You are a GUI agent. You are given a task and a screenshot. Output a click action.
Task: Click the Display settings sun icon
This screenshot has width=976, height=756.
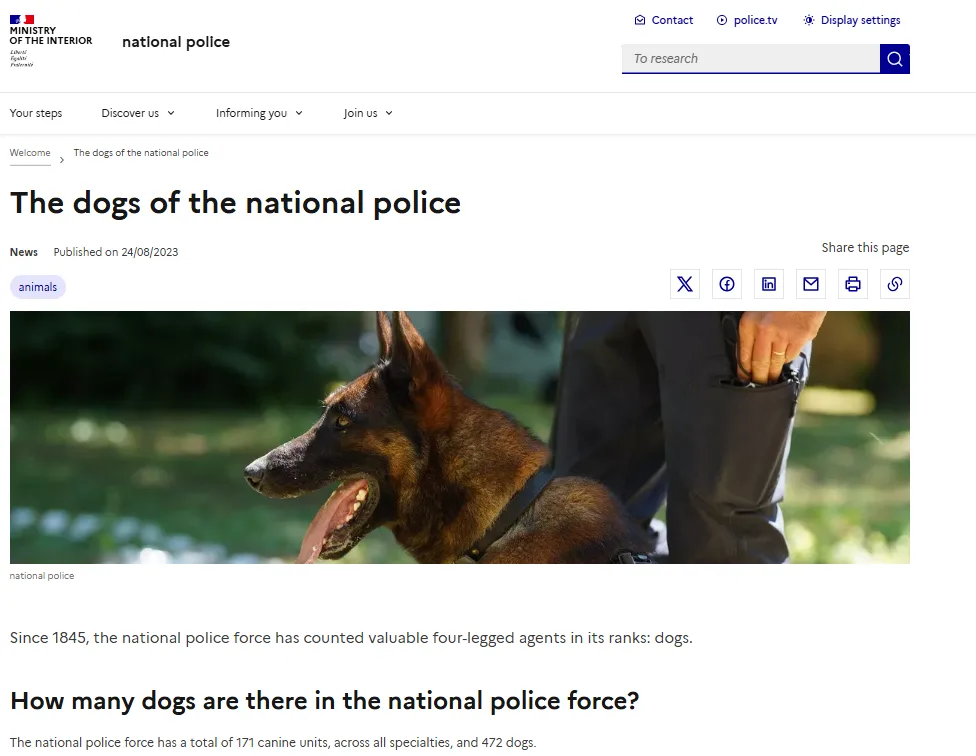click(809, 20)
